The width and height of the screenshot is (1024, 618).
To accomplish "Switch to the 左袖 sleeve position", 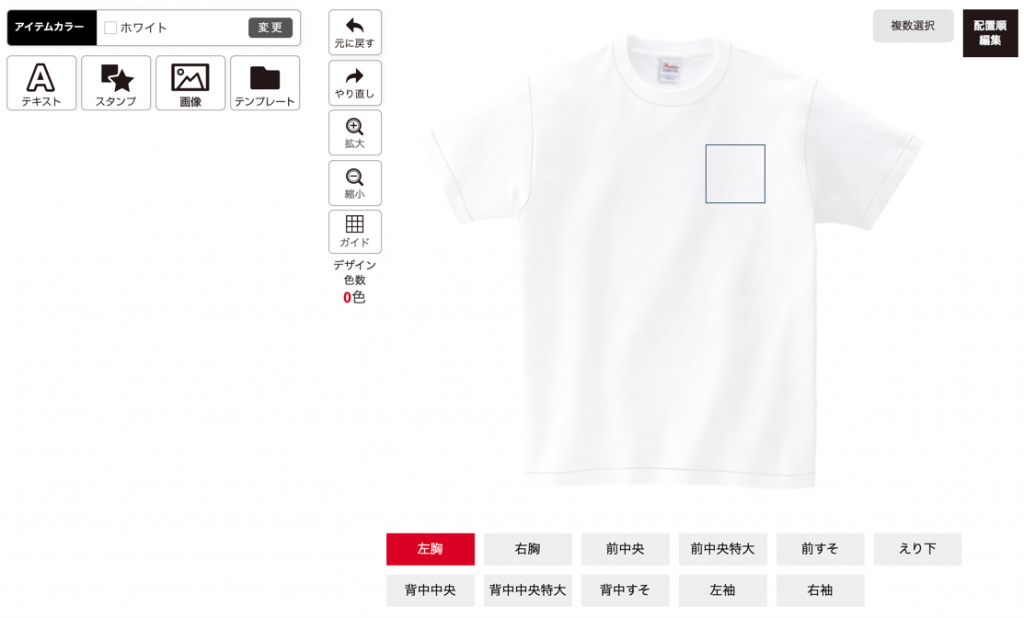I will pos(723,590).
